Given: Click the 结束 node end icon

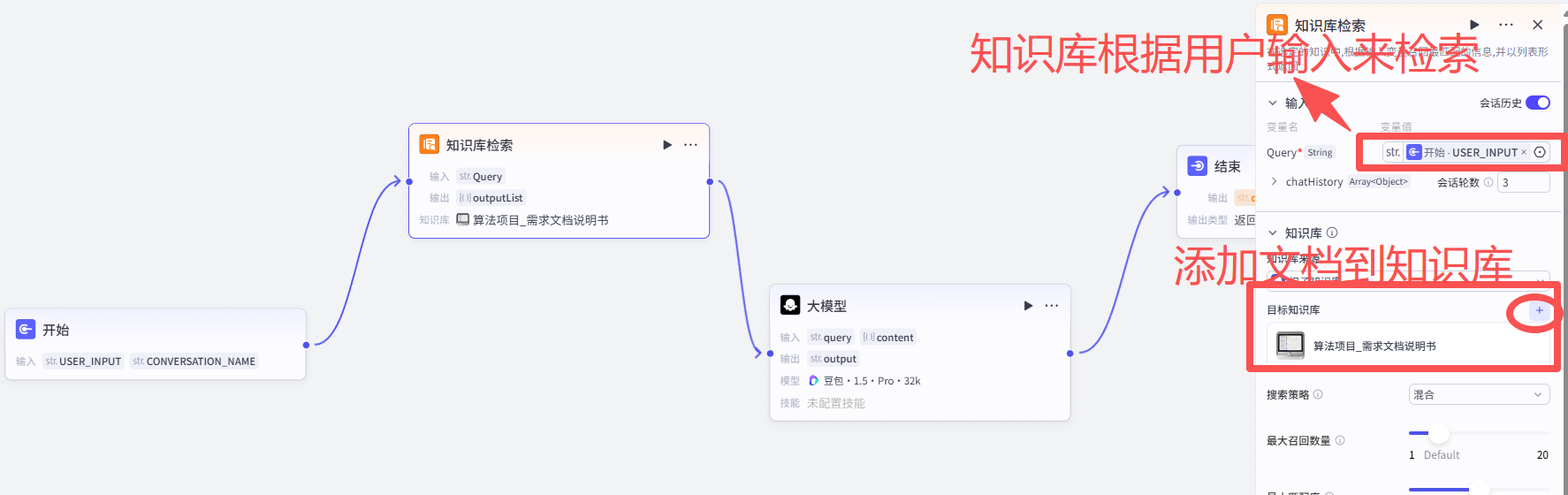Looking at the screenshot, I should pyautogui.click(x=1198, y=165).
